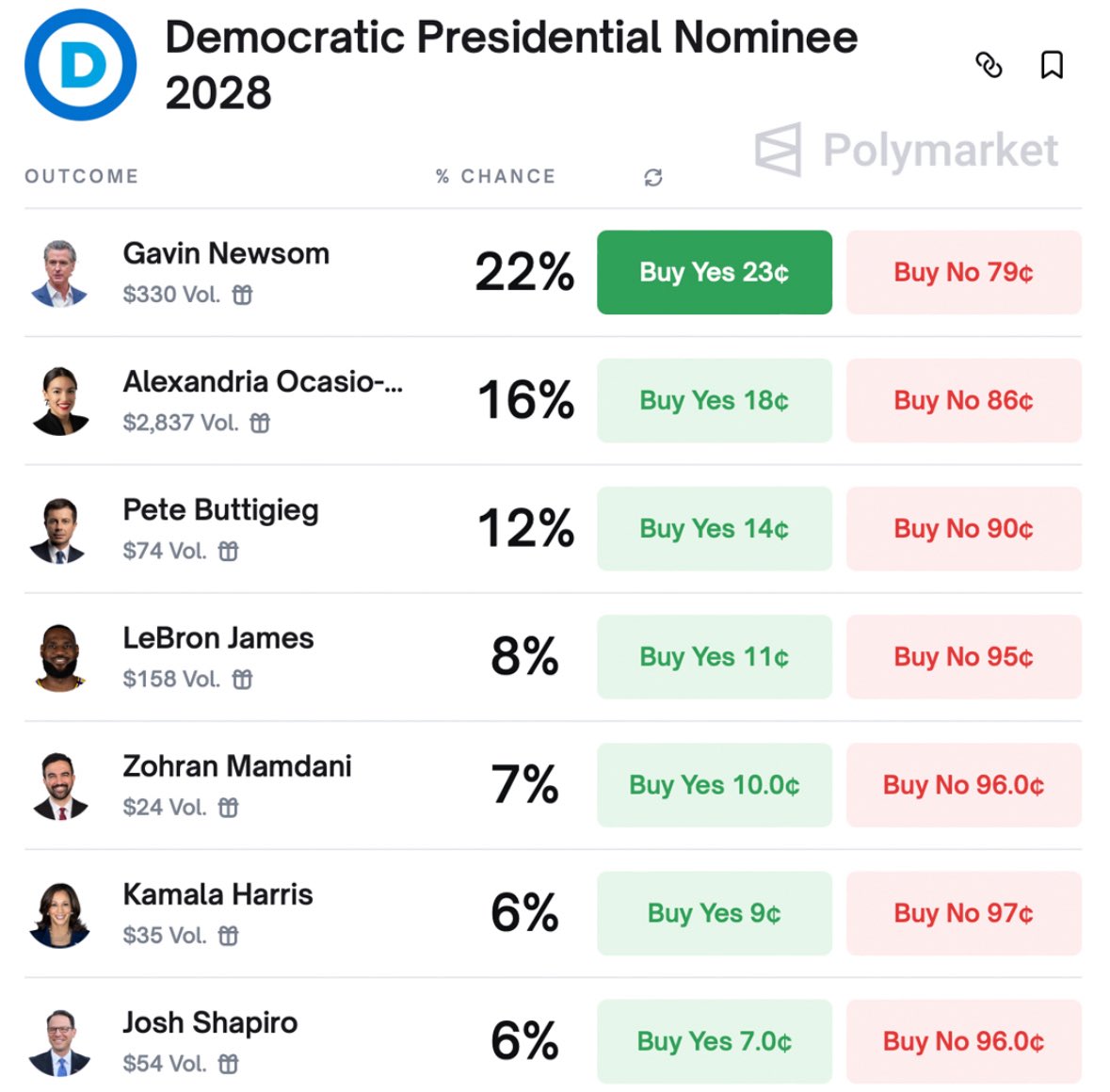Click the gift icon beside LeBron James' $158 Vol.
Image resolution: width=1110 pixels, height=1092 pixels.
click(x=242, y=679)
